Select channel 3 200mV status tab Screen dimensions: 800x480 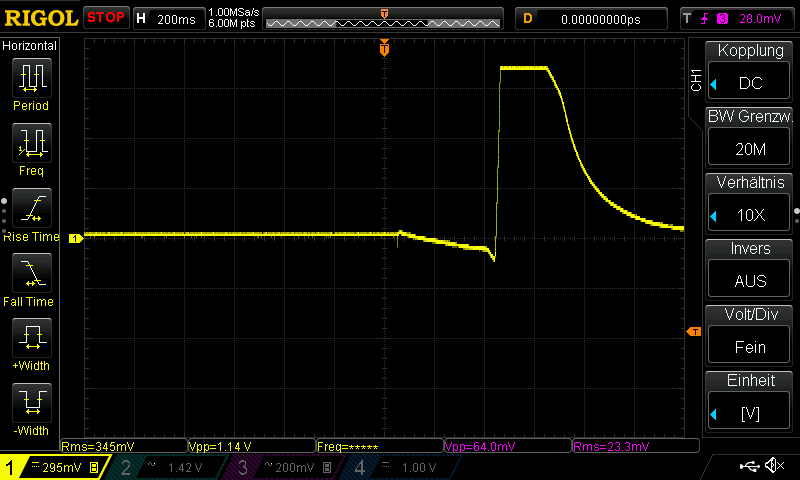pos(283,467)
